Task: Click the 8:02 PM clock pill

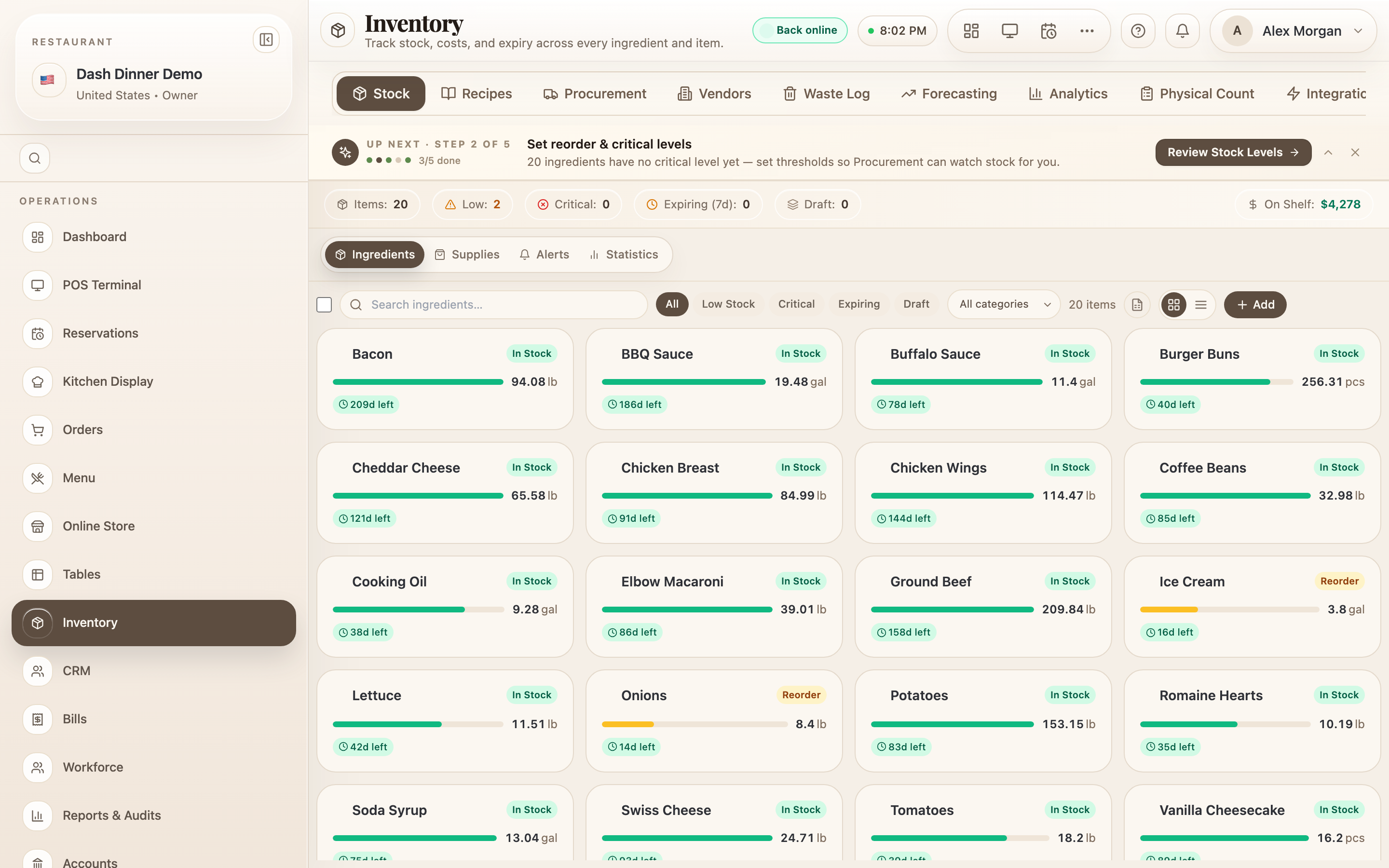Action: tap(897, 31)
